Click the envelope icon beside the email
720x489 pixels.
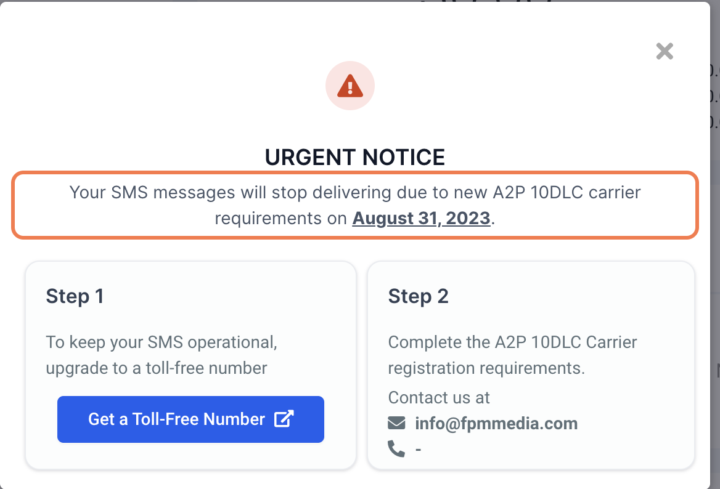(x=397, y=423)
